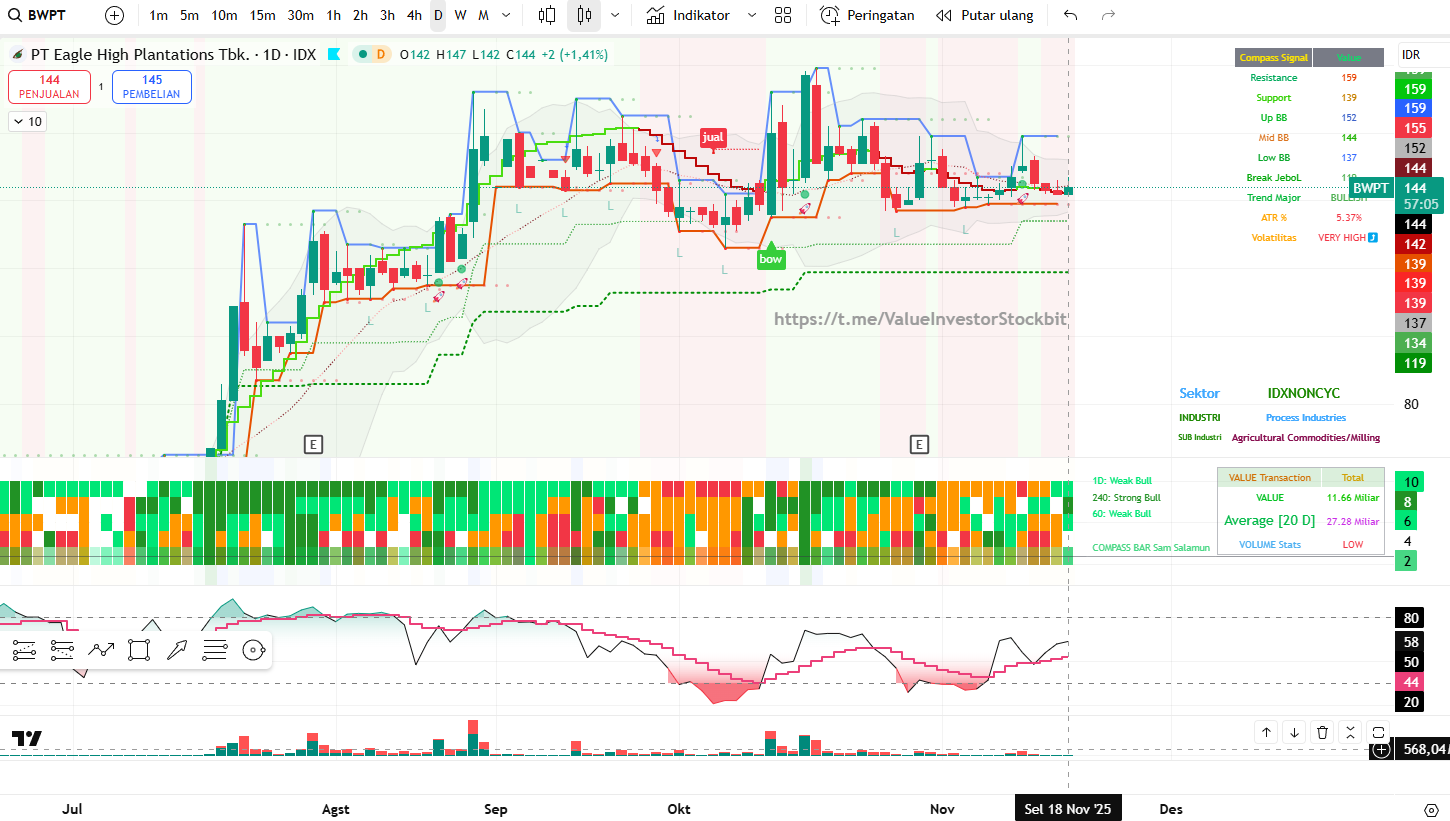Open the chart type dropdown chevron
The height and width of the screenshot is (821, 1450).
click(x=615, y=15)
